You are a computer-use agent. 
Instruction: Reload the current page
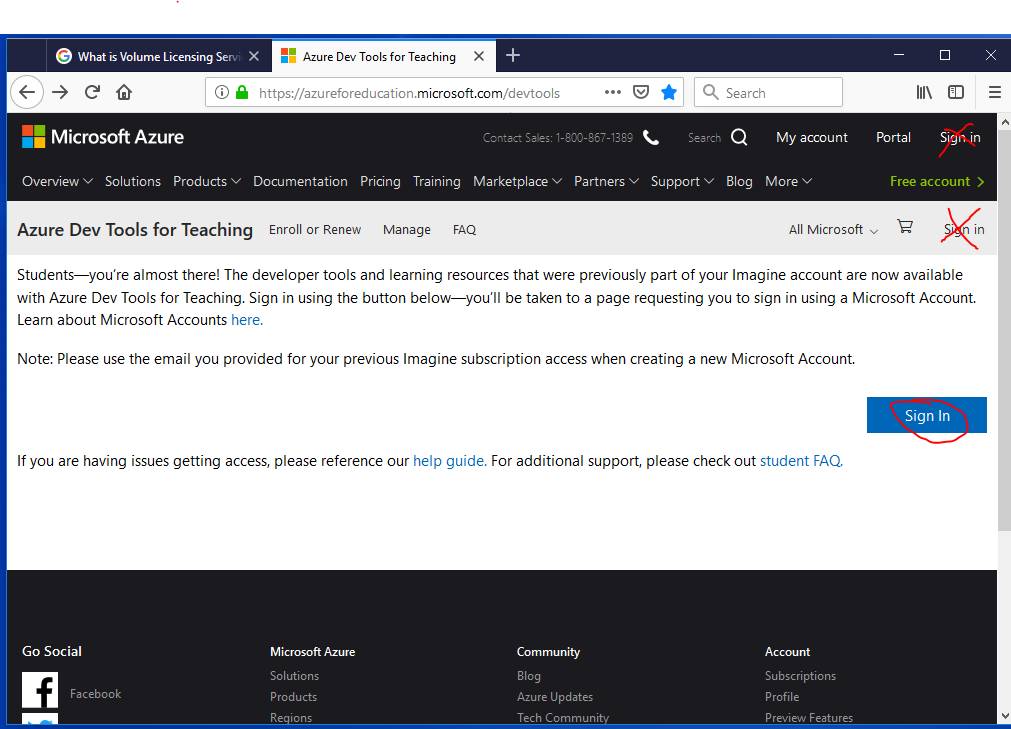(x=92, y=92)
